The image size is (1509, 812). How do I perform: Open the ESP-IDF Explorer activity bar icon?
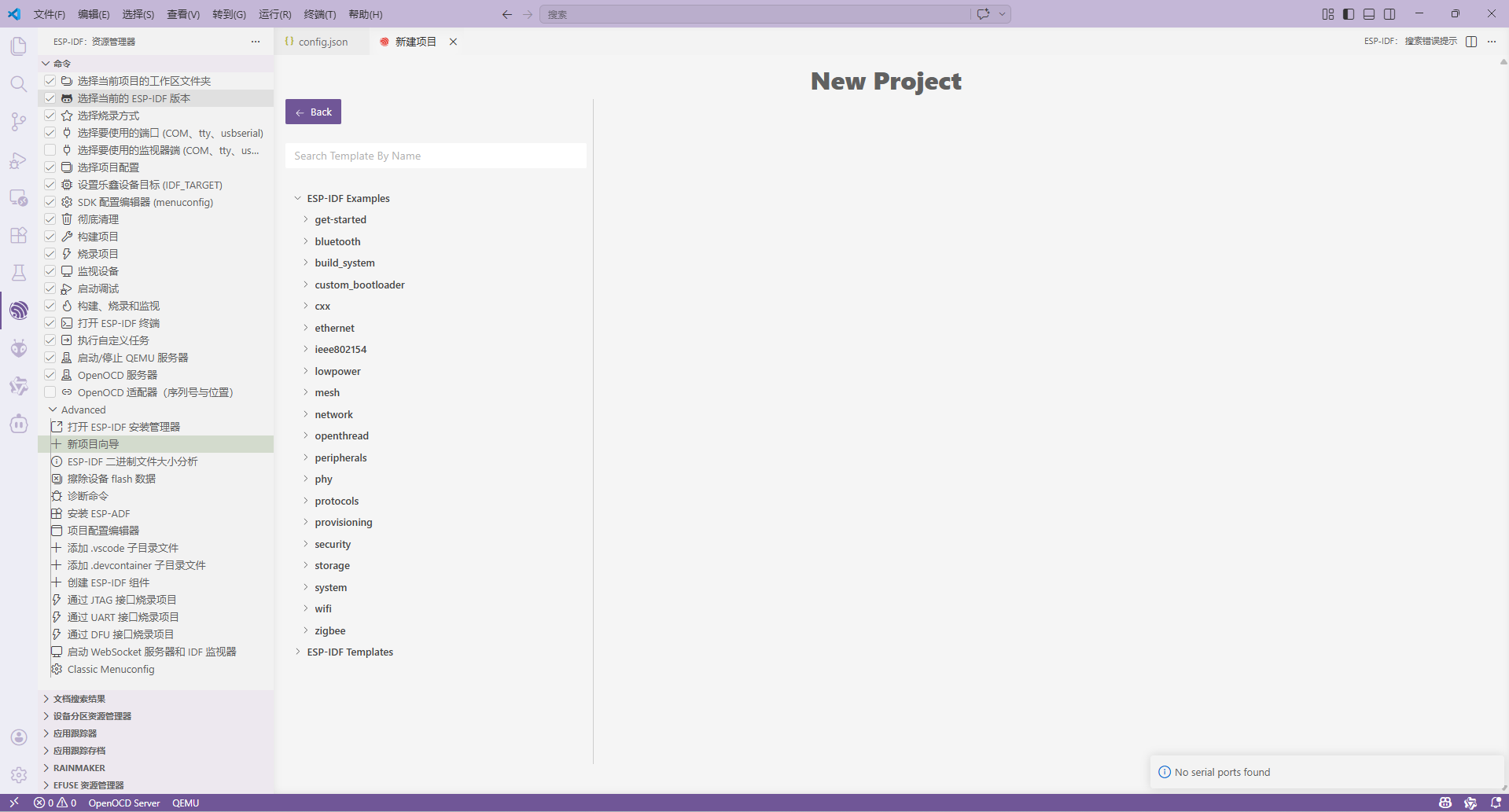tap(19, 310)
